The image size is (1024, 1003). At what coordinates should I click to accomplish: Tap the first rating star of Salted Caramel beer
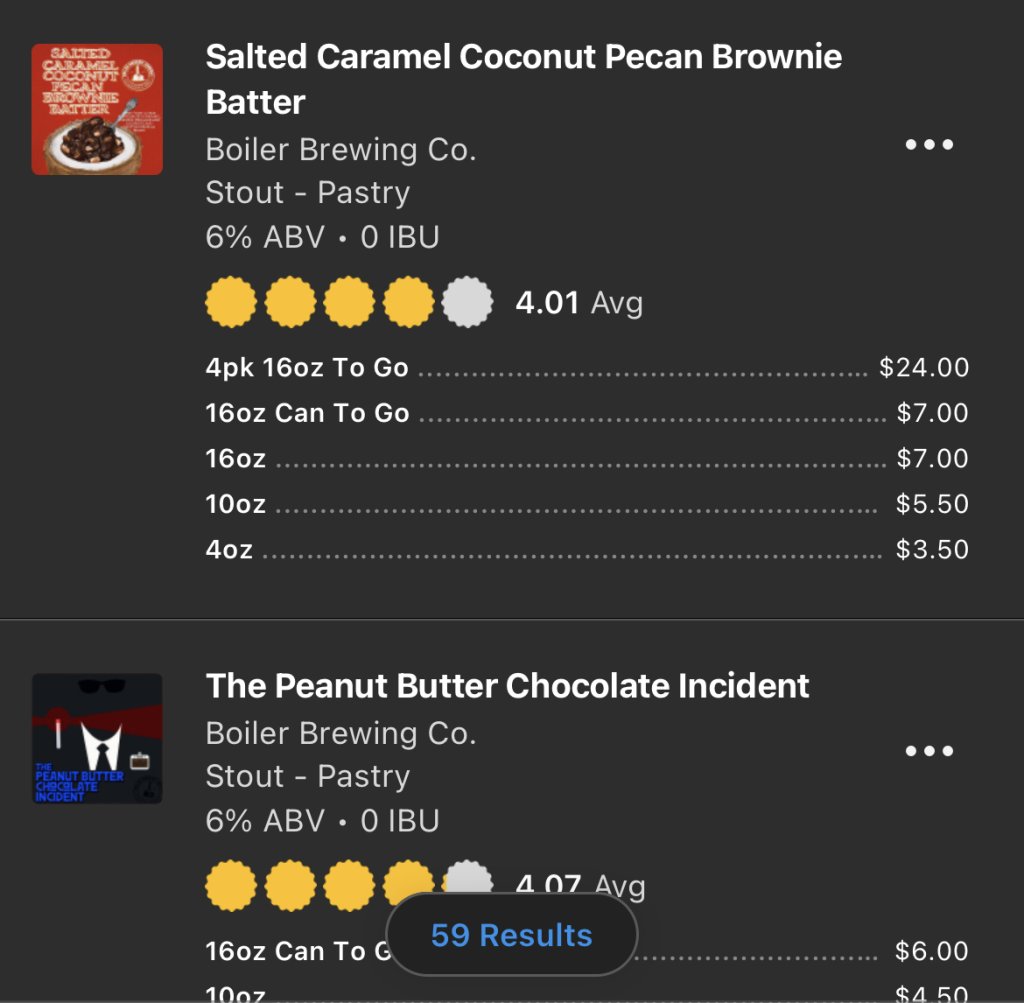231,302
